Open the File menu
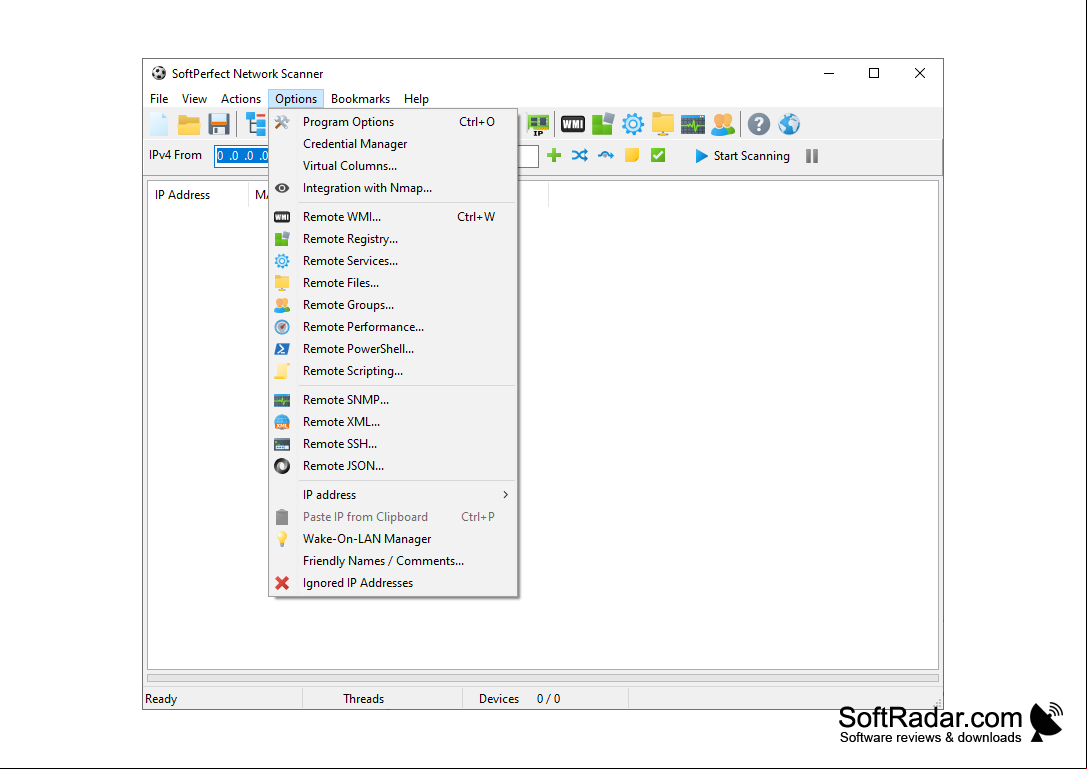Viewport: 1087px width, 769px height. [159, 98]
